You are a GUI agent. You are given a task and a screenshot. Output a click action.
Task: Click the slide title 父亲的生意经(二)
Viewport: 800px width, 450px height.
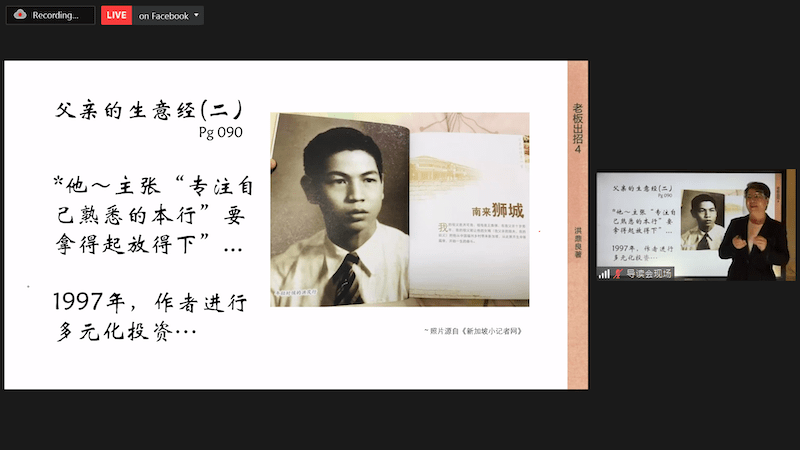pos(149,110)
